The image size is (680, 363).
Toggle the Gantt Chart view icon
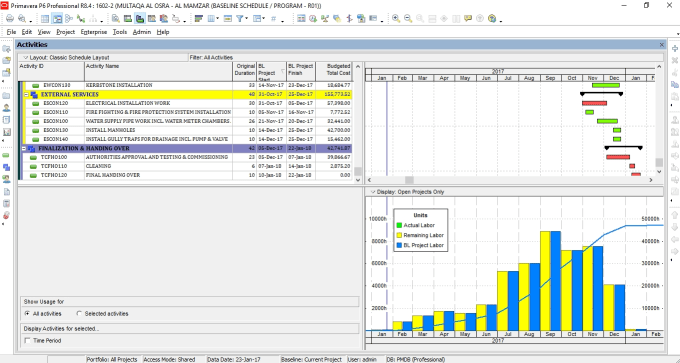[x=57, y=19]
